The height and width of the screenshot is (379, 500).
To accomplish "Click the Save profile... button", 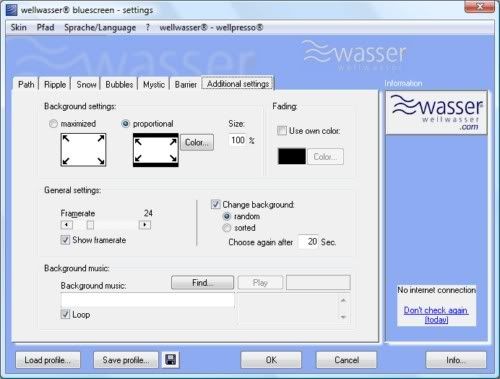I will (x=126, y=360).
